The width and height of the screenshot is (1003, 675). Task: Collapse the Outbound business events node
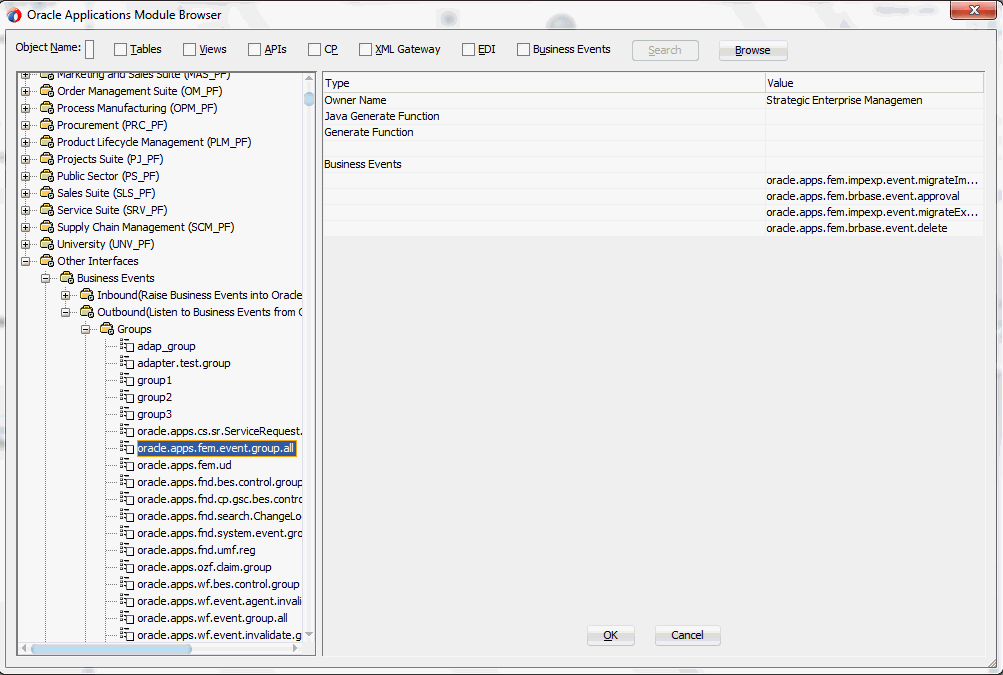(x=65, y=312)
